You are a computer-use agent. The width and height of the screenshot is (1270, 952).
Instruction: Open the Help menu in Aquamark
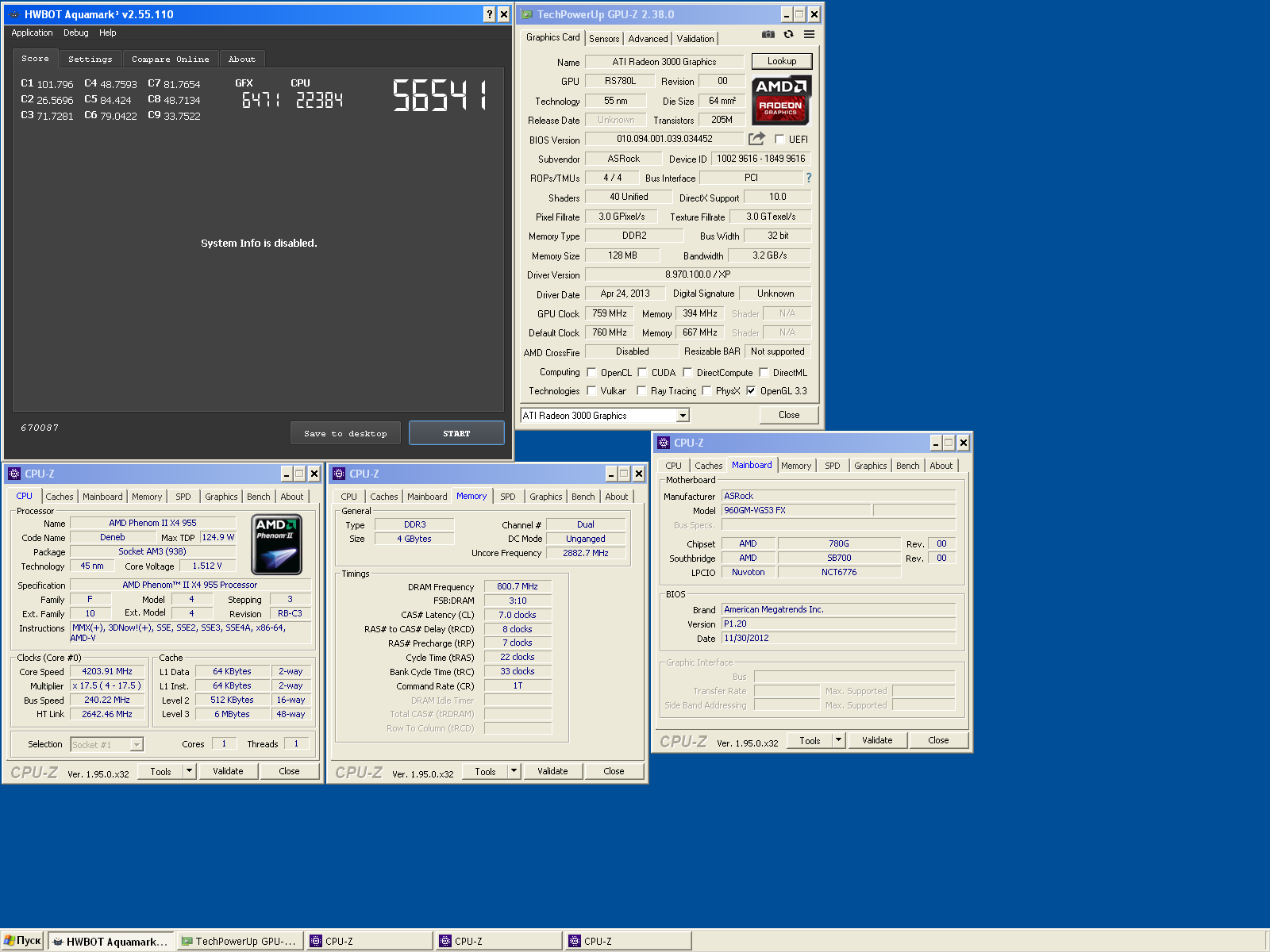pos(108,33)
